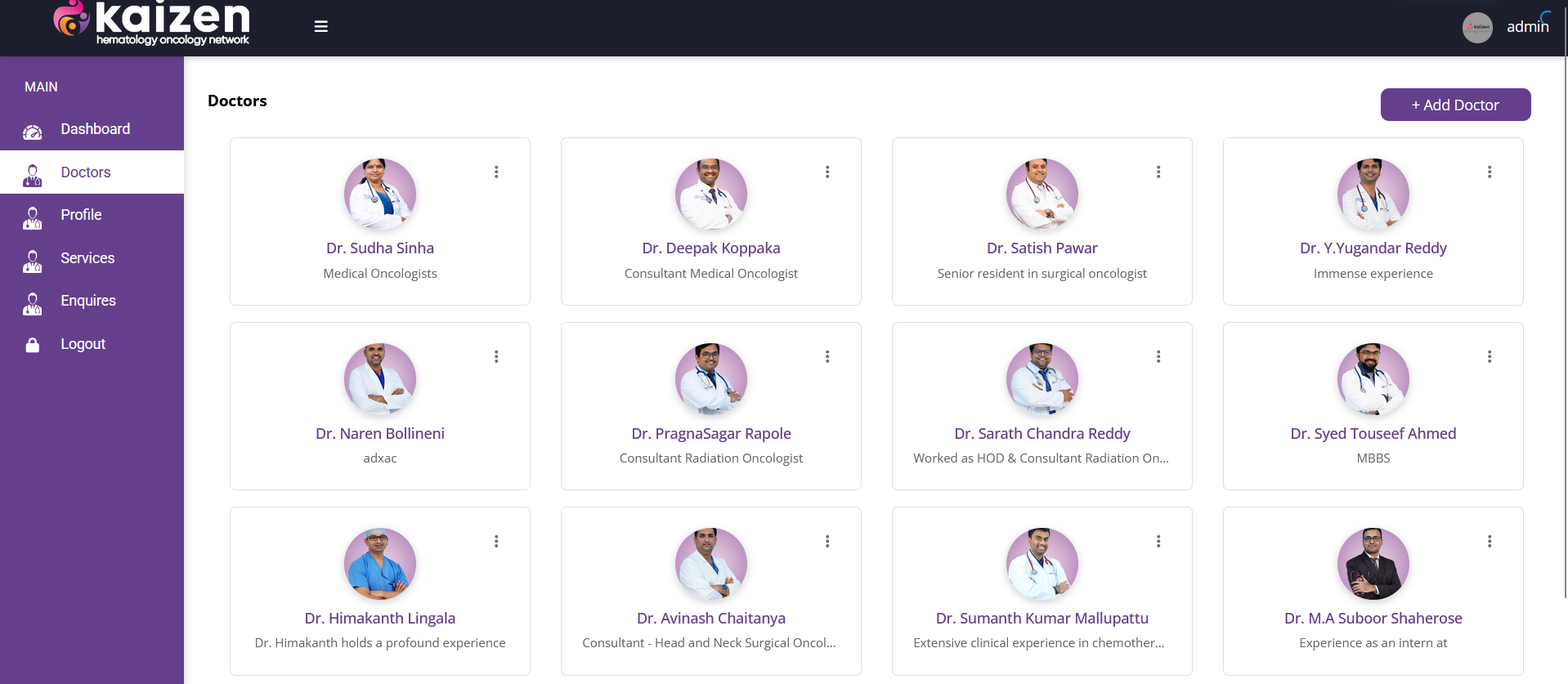Click Dr. Syed Touseef Ahmed's photo

(1373, 379)
